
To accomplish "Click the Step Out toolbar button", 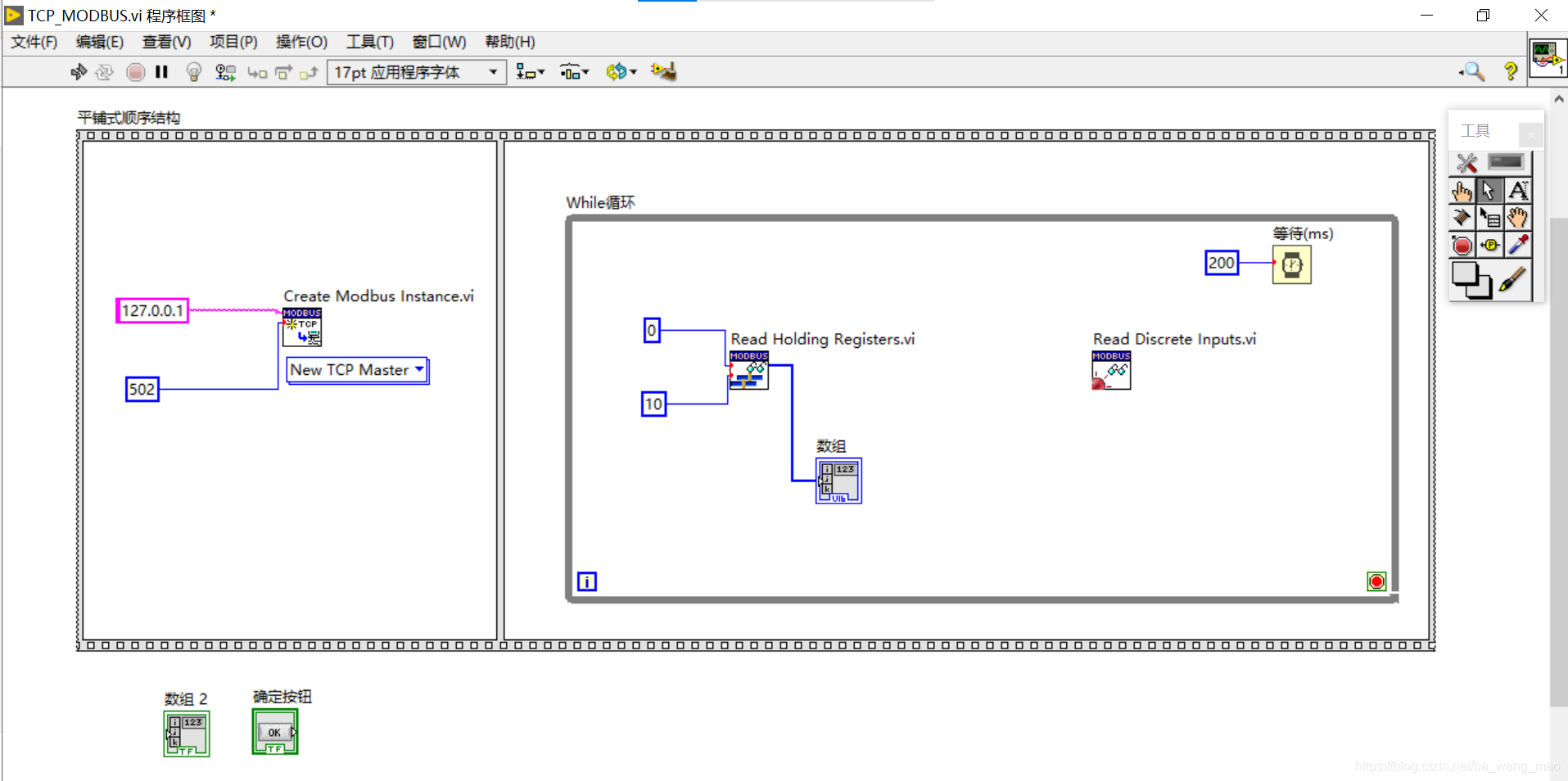I will (x=309, y=72).
